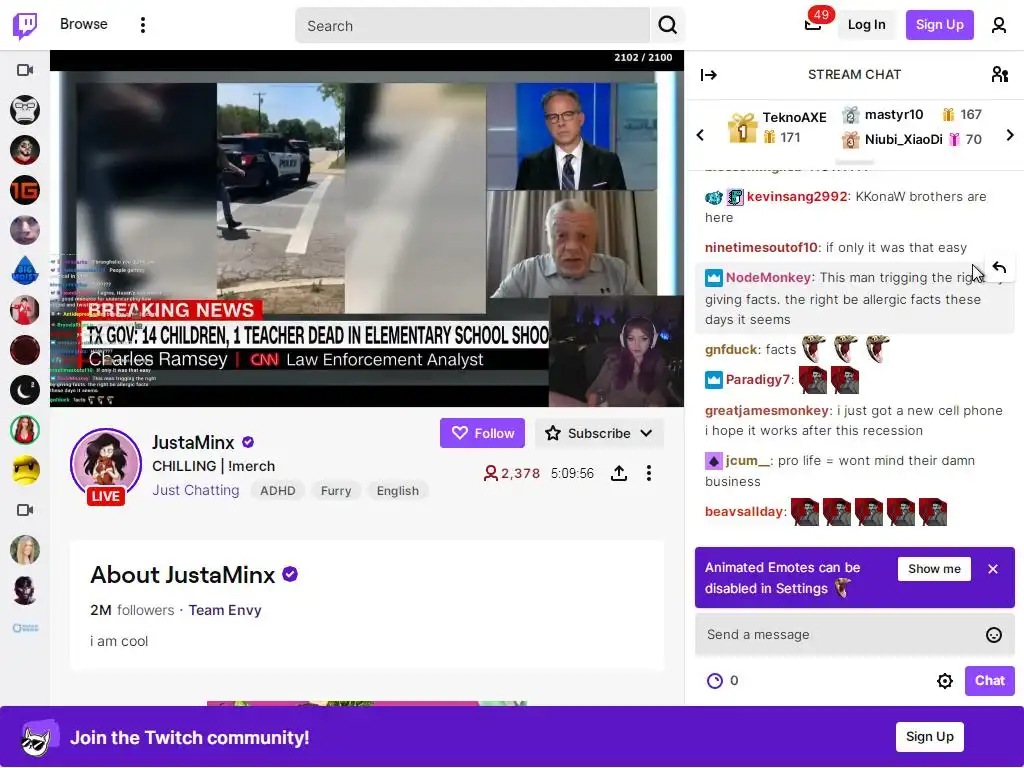1024x768 pixels.
Task: Open the Big Moist channel in sidebar
Action: pyautogui.click(x=25, y=270)
